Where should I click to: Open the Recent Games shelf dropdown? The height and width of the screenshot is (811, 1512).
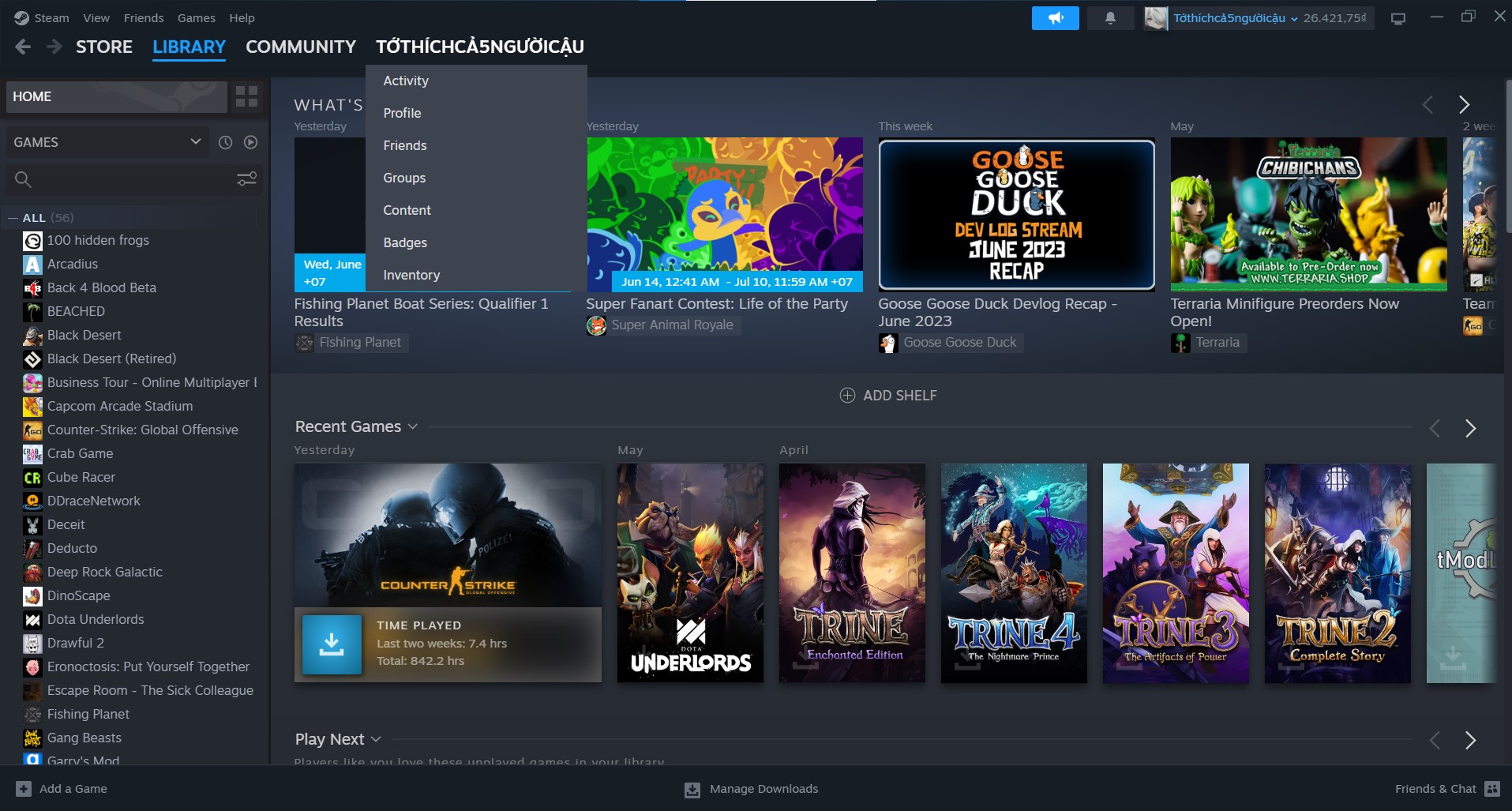[413, 426]
